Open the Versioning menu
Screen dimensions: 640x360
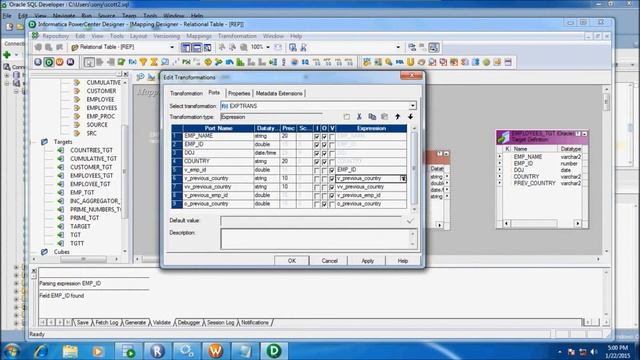tap(166, 36)
